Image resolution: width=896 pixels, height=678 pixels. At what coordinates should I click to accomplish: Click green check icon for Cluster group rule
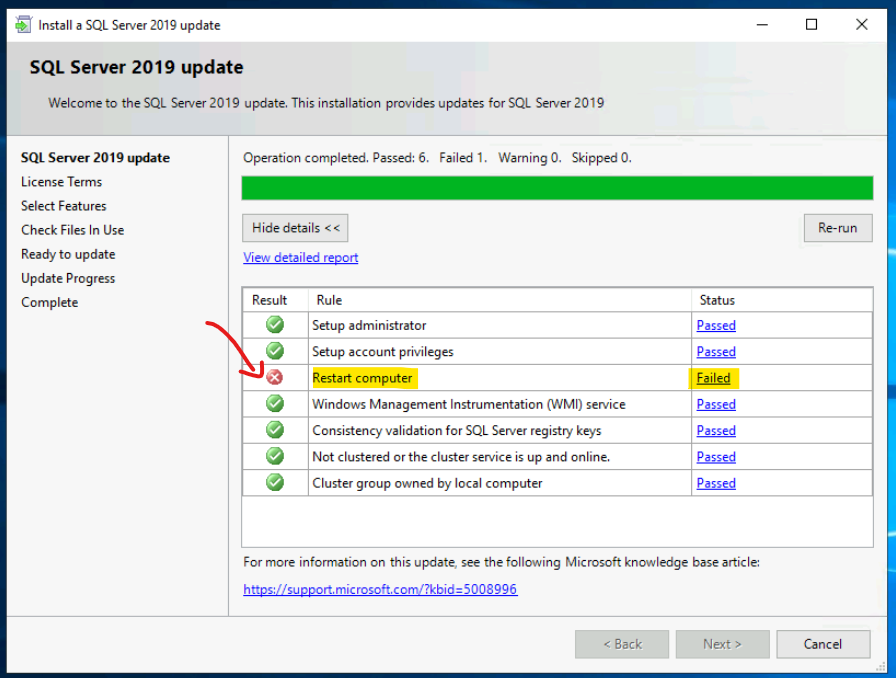pyautogui.click(x=275, y=482)
